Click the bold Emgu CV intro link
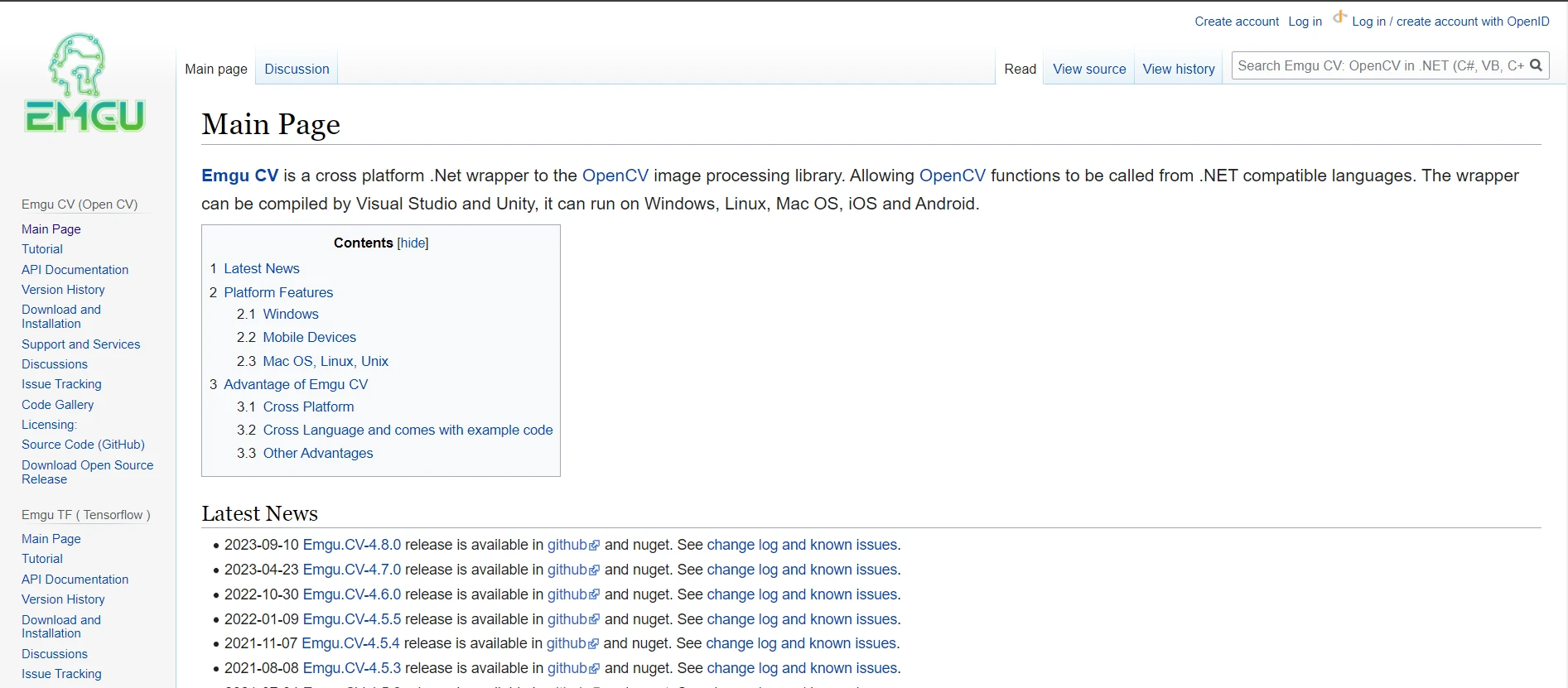The height and width of the screenshot is (688, 1568). click(x=239, y=176)
